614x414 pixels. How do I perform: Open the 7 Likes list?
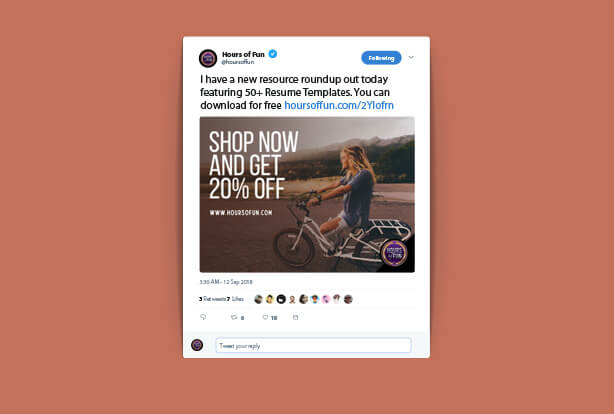pos(235,299)
